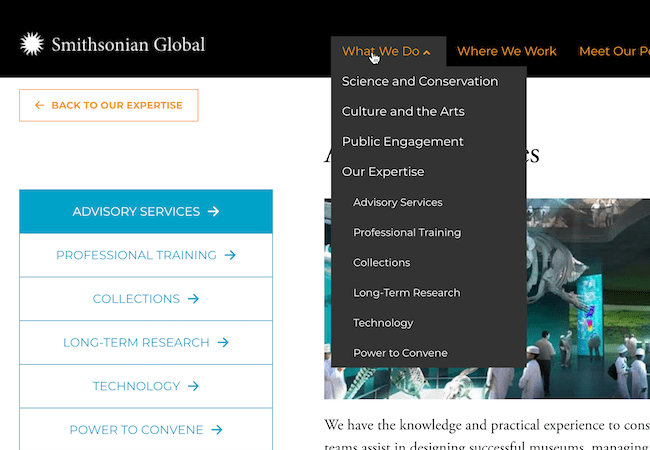Open Meet Our People nav item
The image size is (650, 450).
click(614, 51)
